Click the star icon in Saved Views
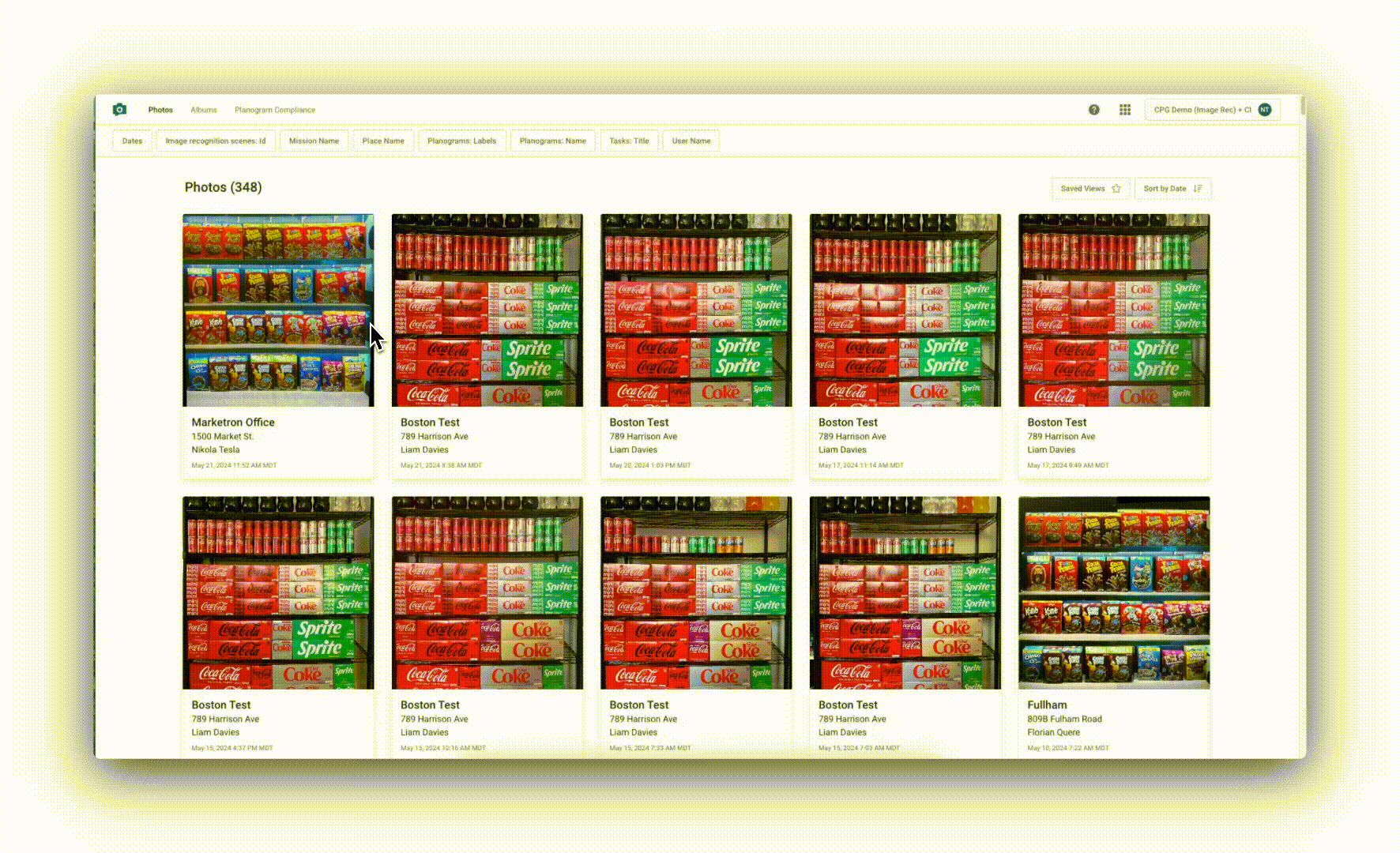The height and width of the screenshot is (853, 1400). (x=1116, y=189)
